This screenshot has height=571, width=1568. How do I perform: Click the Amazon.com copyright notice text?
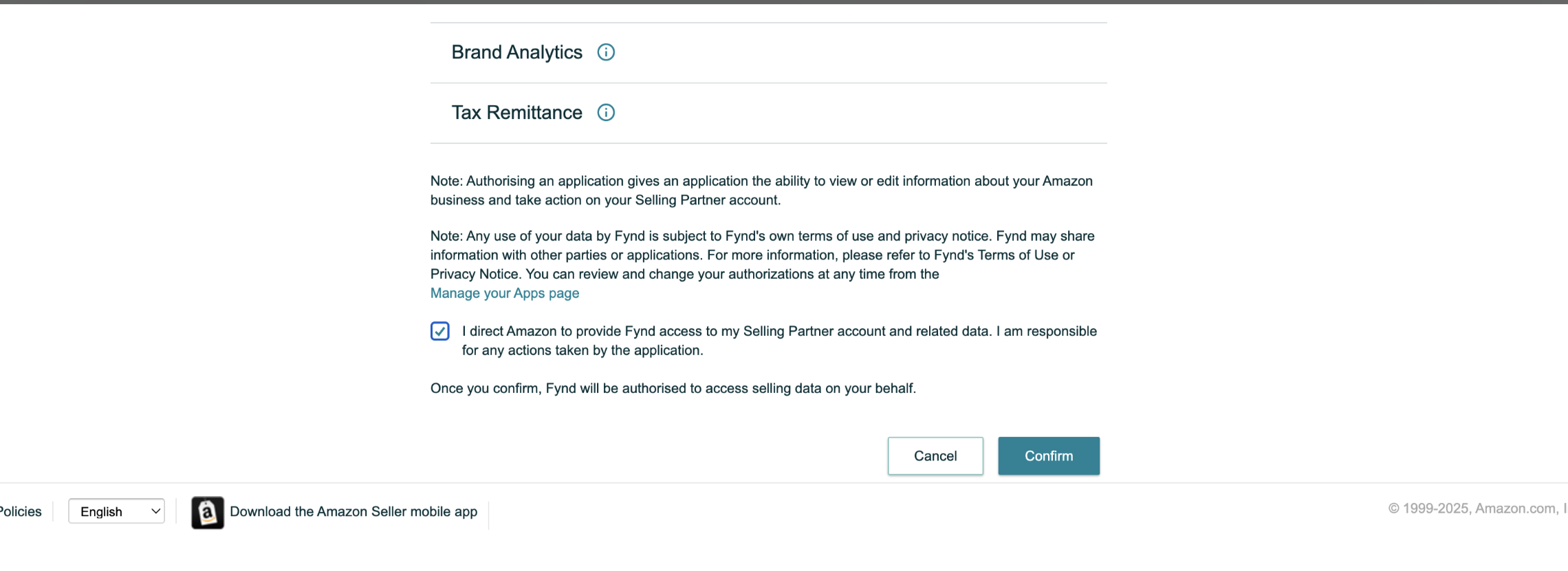(1476, 508)
